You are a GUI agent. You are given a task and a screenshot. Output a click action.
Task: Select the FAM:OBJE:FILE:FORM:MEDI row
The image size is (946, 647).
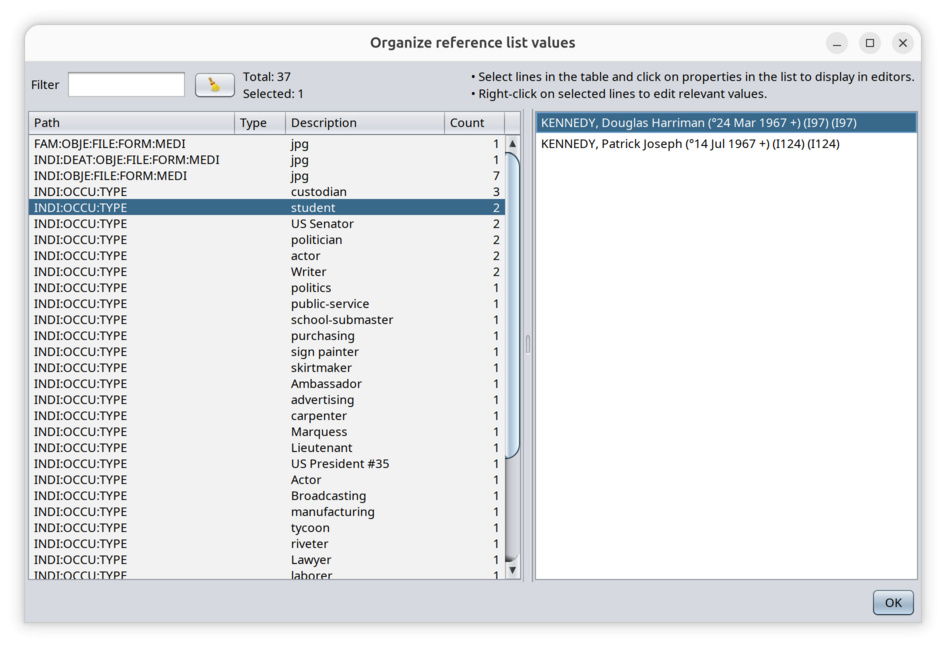tap(267, 144)
